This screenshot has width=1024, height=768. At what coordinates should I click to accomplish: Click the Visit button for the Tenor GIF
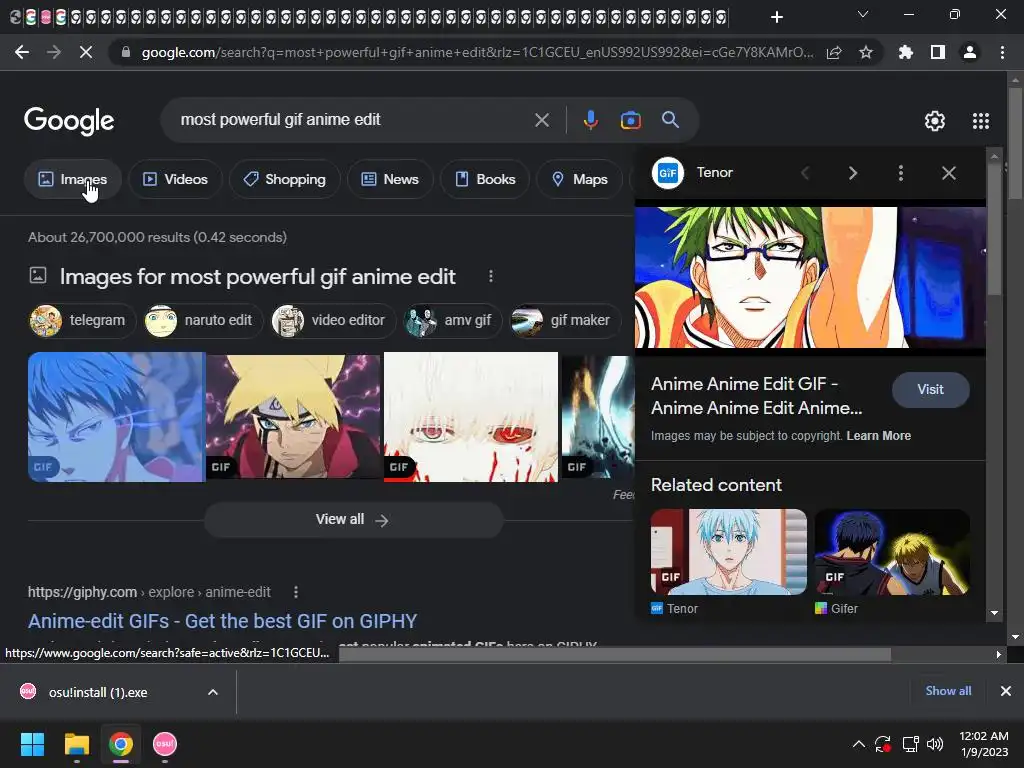931,390
